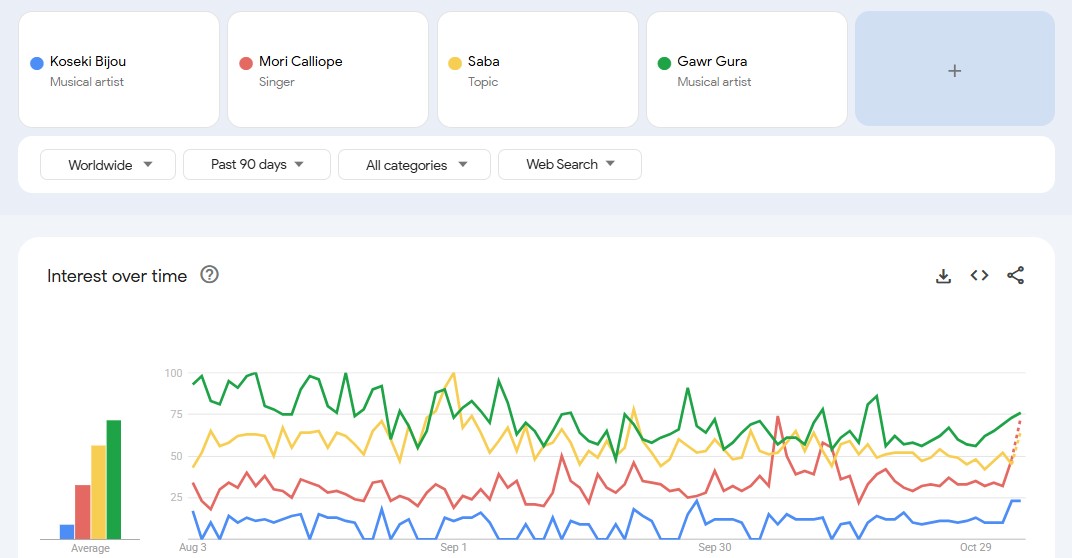Open help for Interest over time

click(x=209, y=275)
